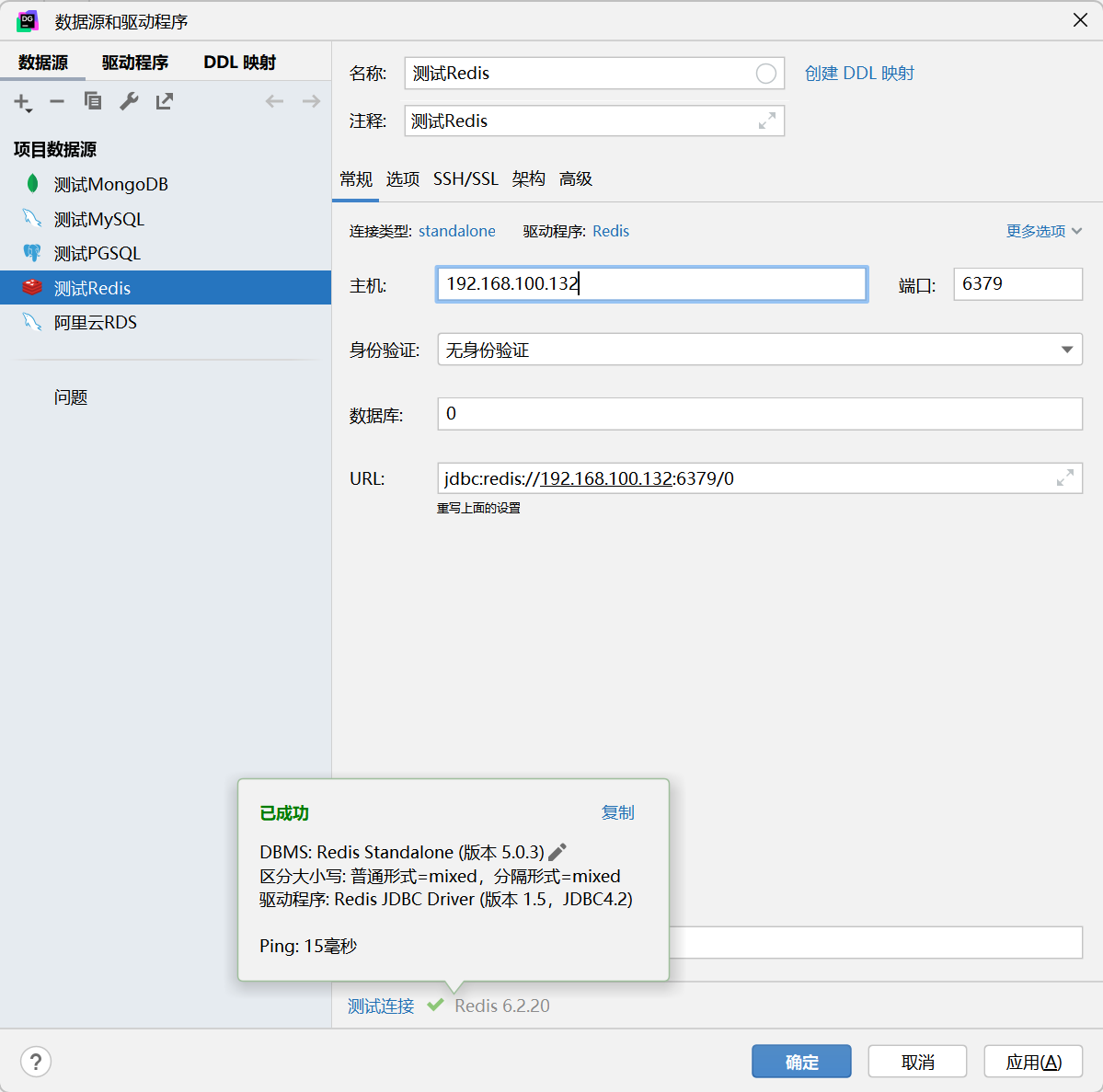Click the make global export icon
The height and width of the screenshot is (1092, 1103).
pyautogui.click(x=165, y=101)
